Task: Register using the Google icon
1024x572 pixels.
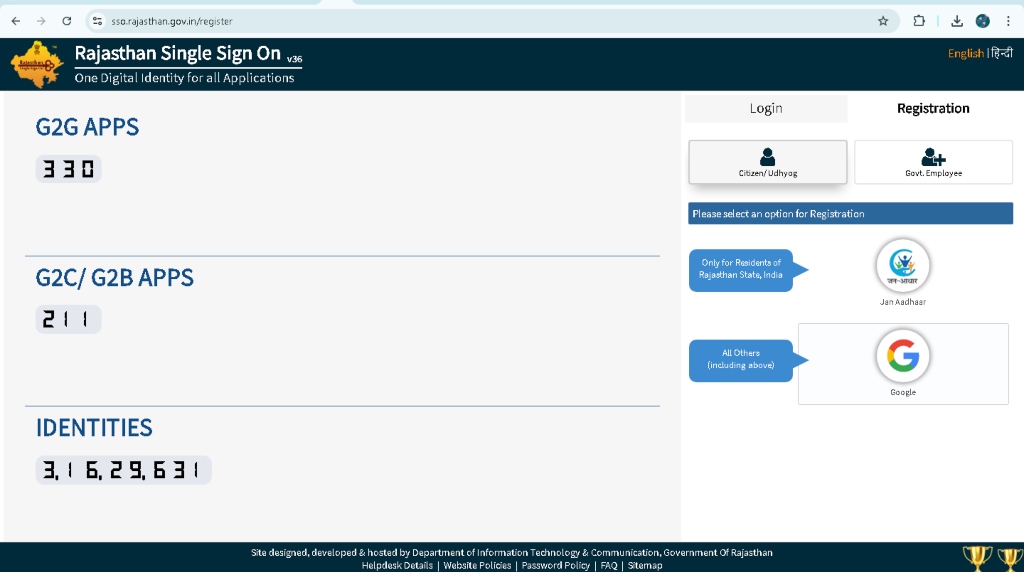Action: (903, 356)
